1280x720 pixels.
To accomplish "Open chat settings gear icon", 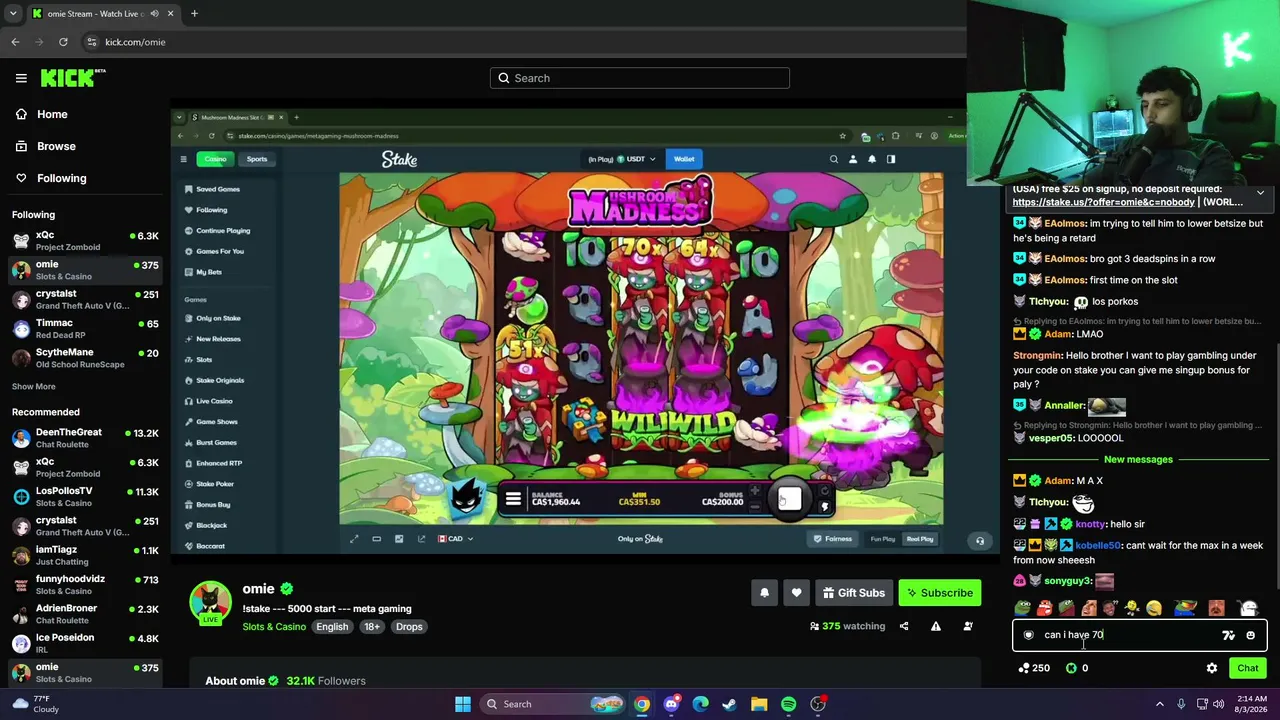I will pos(1212,668).
